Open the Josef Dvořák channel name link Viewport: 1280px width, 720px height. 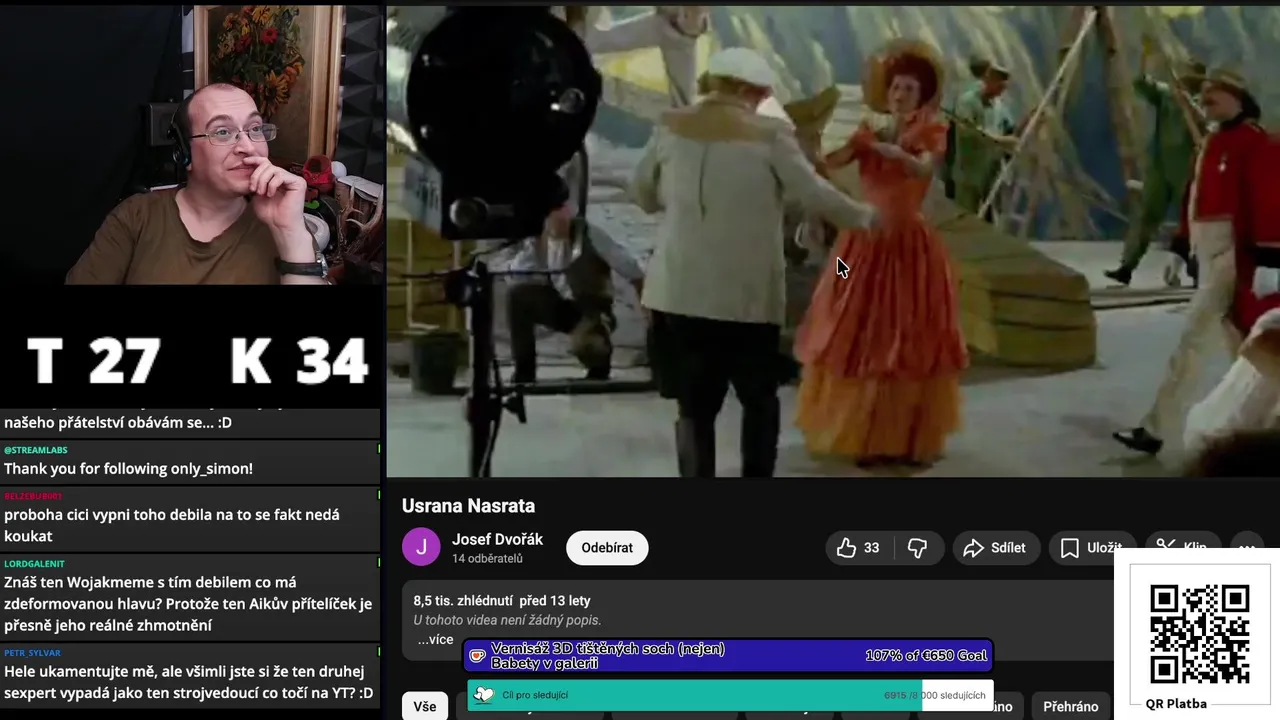tap(497, 539)
